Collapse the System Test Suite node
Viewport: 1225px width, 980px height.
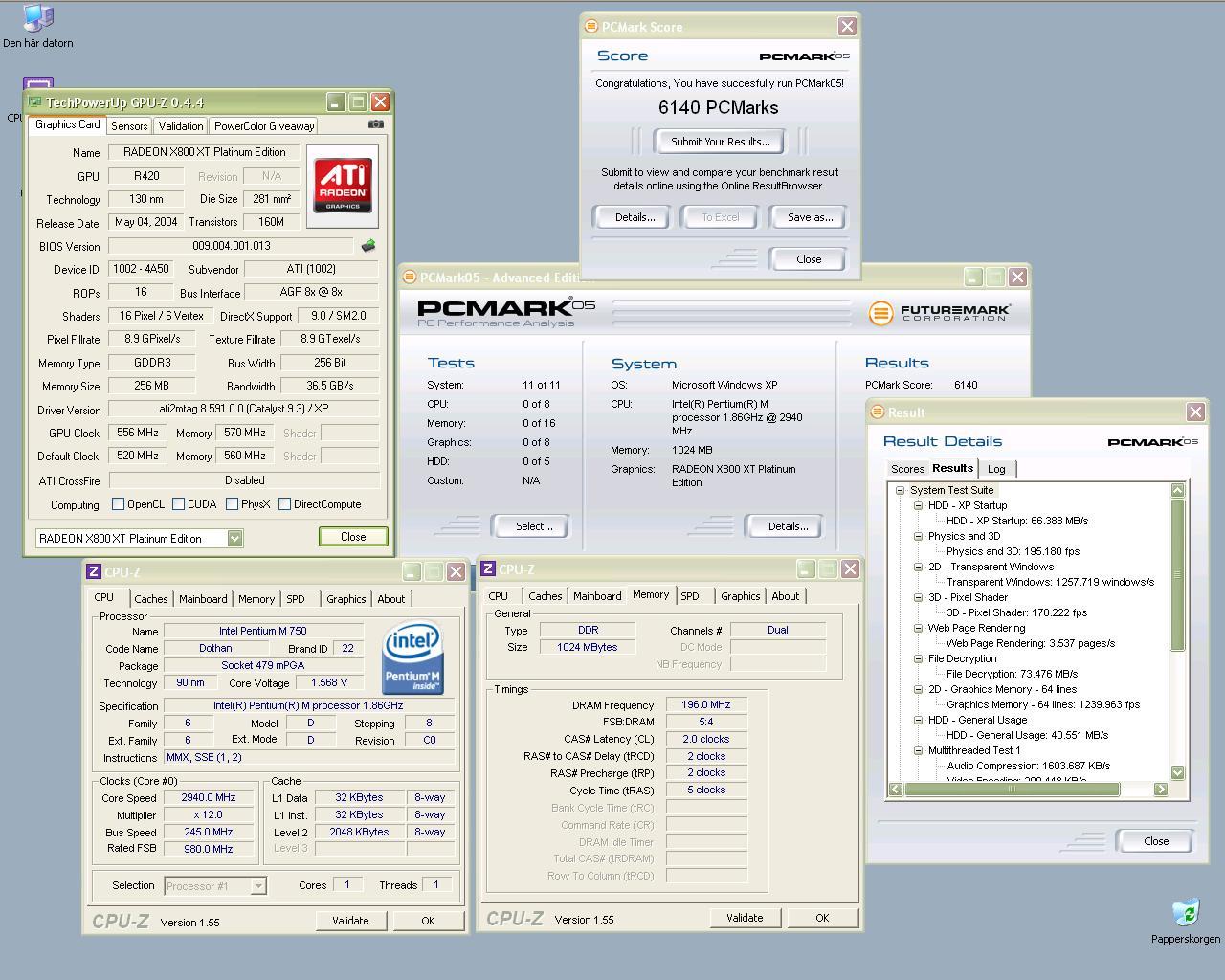(900, 490)
